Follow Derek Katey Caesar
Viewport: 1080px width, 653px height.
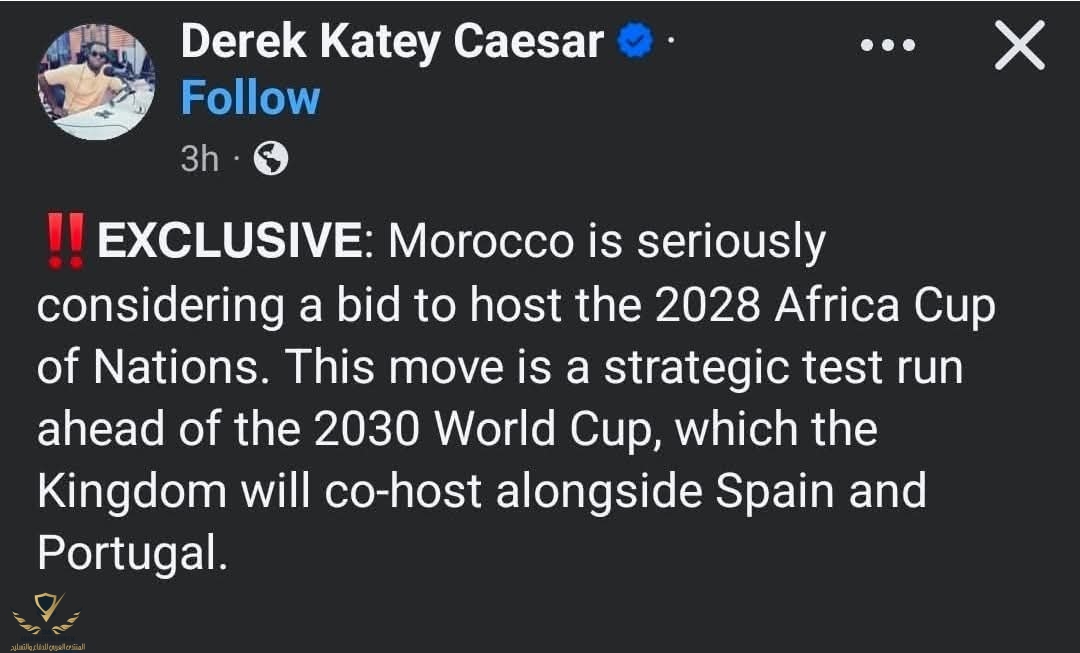coord(250,98)
